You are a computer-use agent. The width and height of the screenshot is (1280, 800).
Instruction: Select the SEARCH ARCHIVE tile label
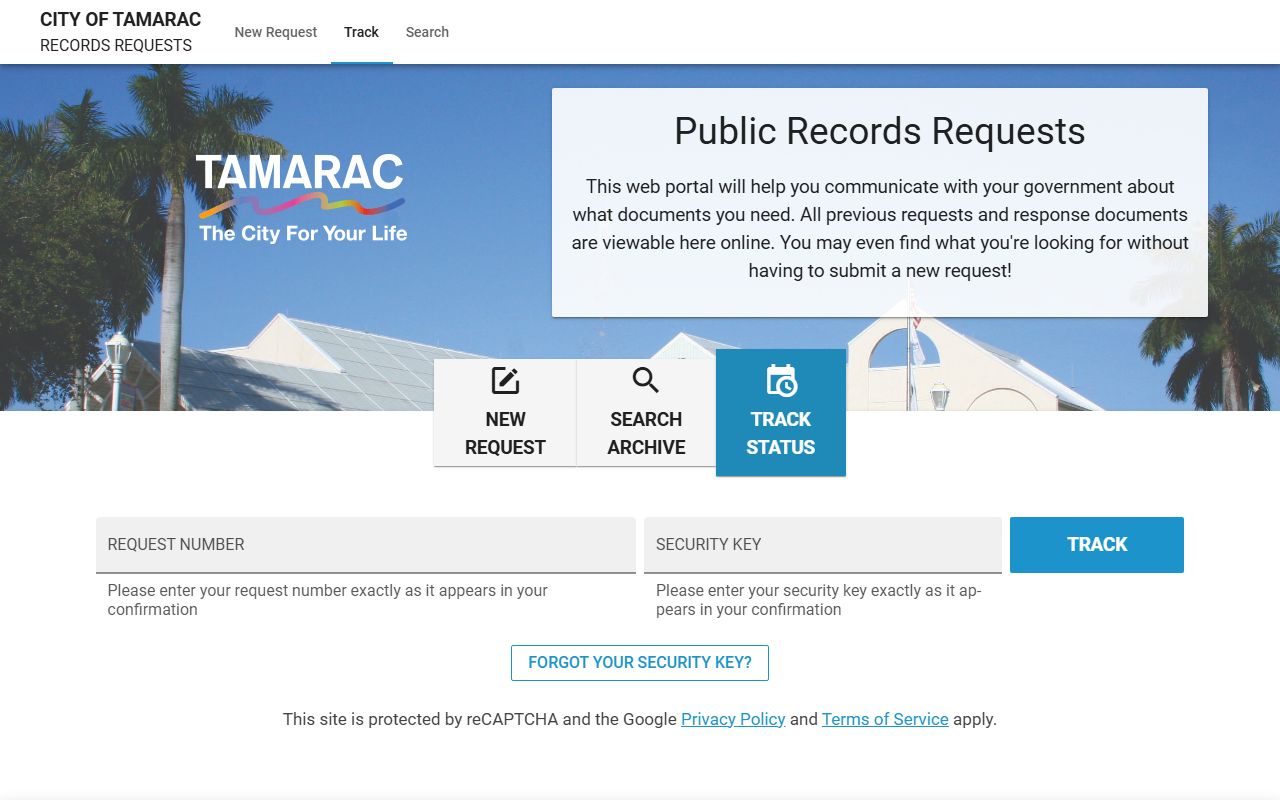point(646,433)
